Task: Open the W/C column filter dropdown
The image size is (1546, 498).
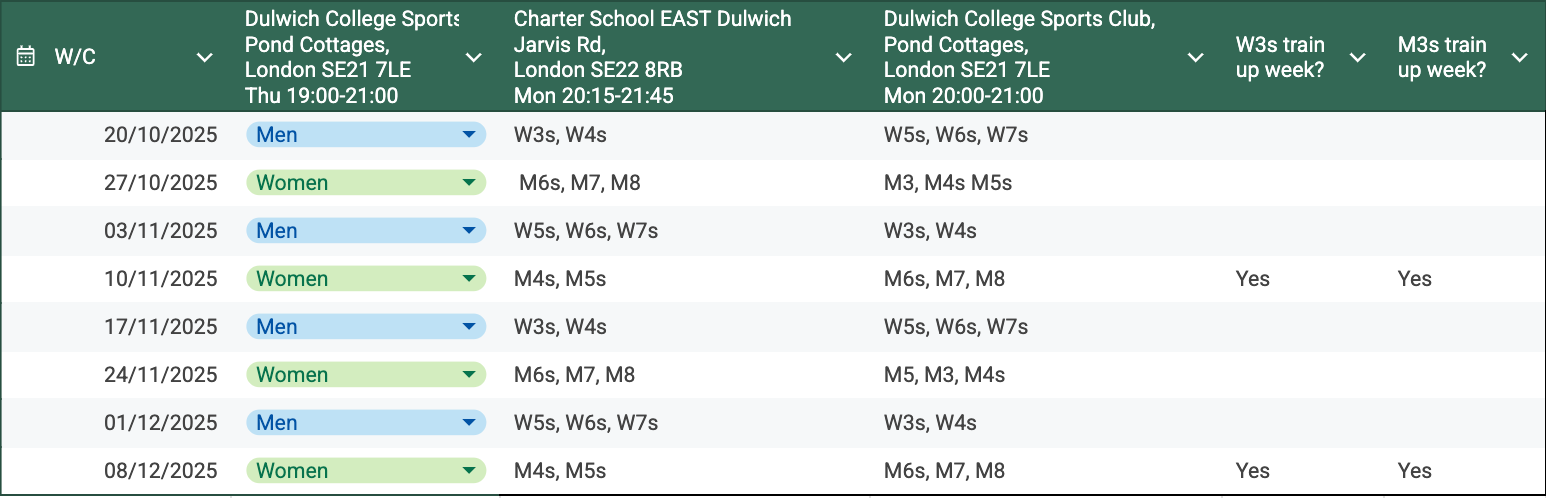Action: (205, 57)
